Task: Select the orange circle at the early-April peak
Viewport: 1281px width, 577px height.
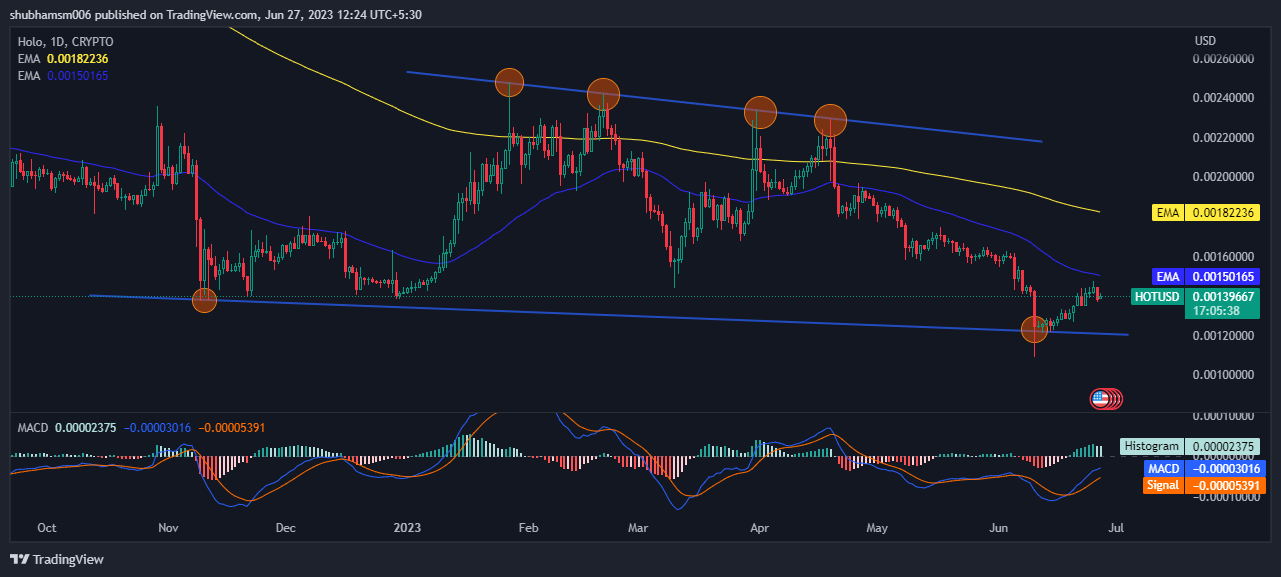Action: tap(761, 111)
